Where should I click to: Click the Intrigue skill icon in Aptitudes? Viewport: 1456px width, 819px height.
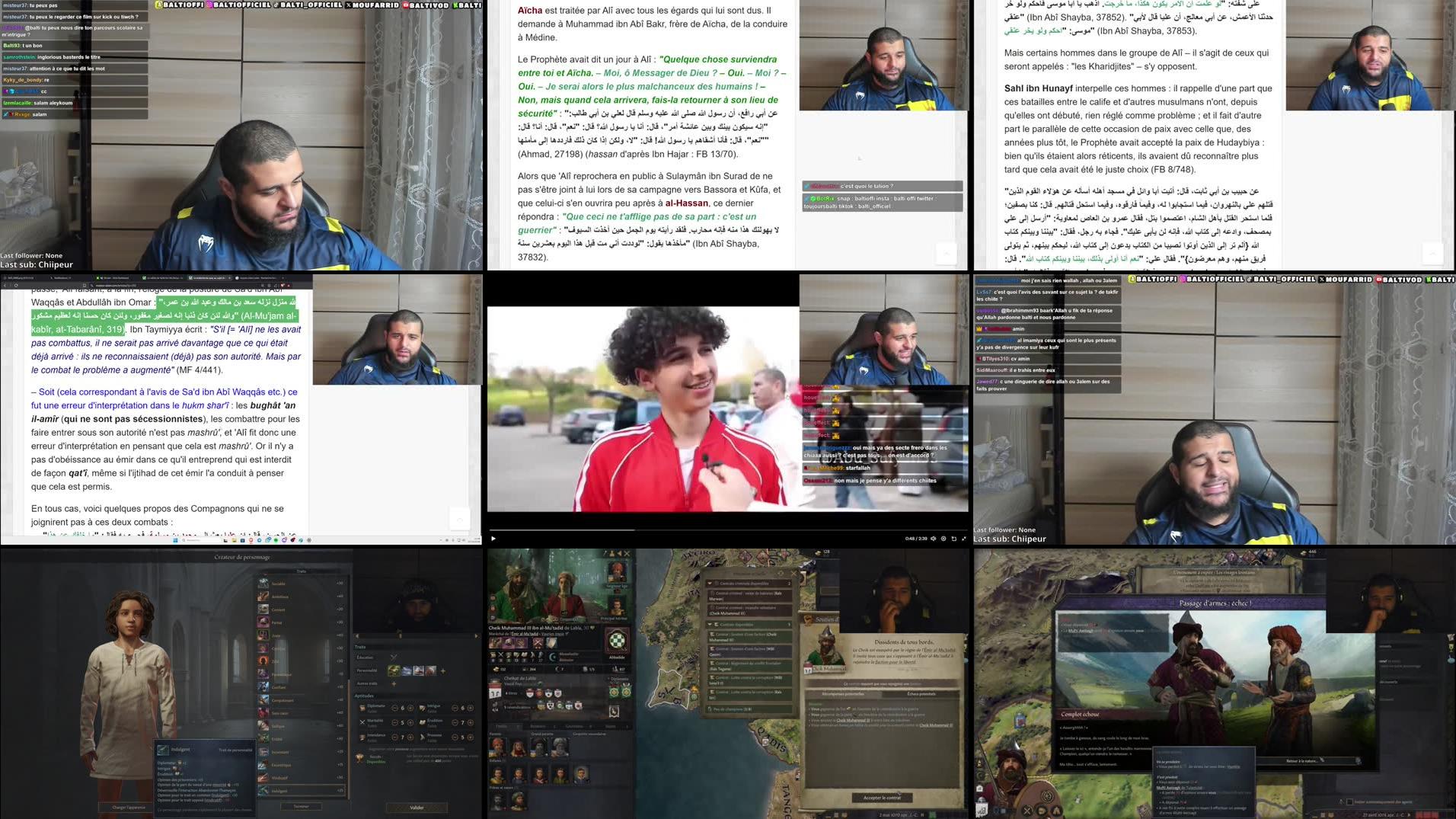pyautogui.click(x=423, y=708)
